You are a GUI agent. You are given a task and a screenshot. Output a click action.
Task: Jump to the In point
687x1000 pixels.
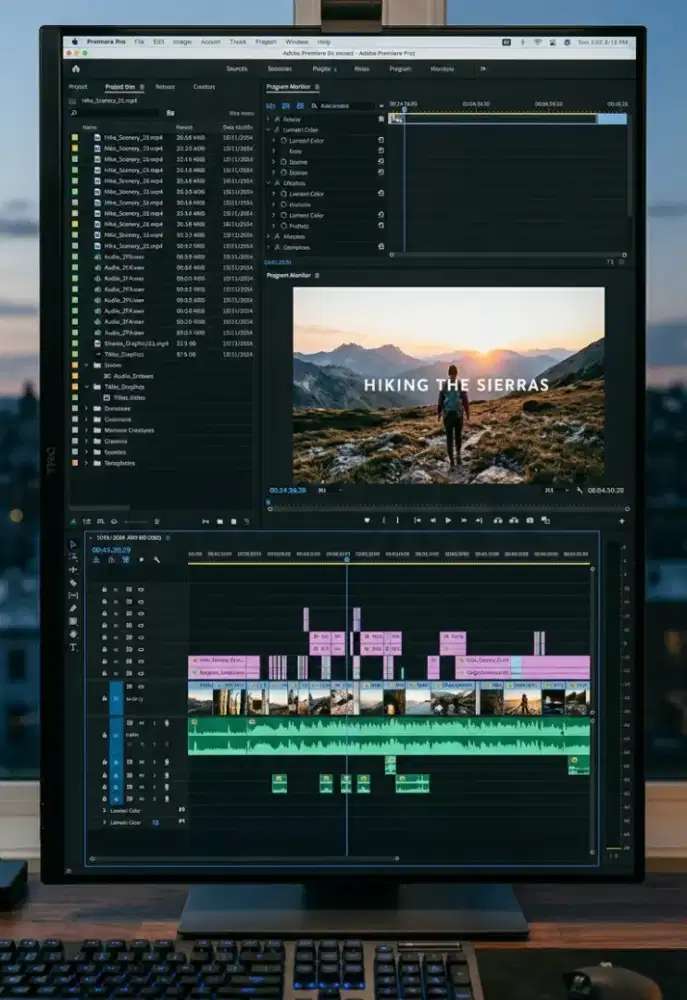click(417, 520)
